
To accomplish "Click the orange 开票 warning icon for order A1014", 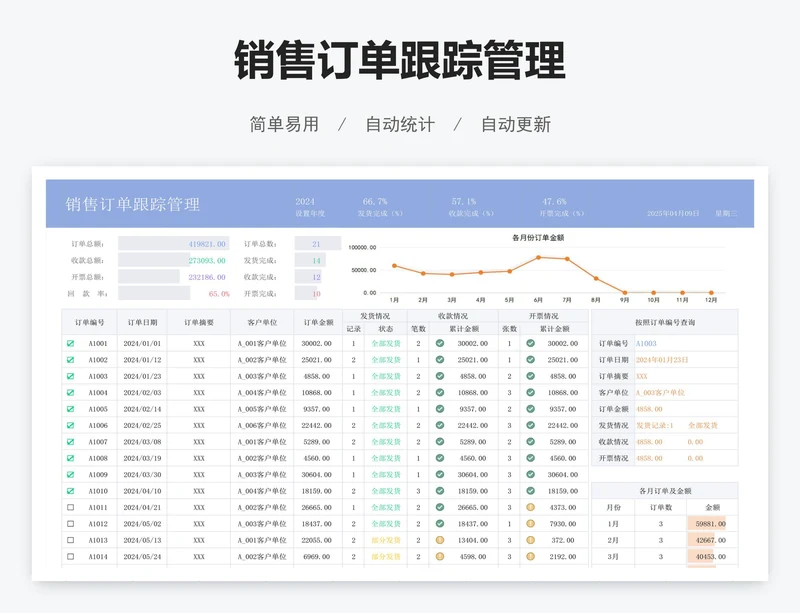I will 531,556.
